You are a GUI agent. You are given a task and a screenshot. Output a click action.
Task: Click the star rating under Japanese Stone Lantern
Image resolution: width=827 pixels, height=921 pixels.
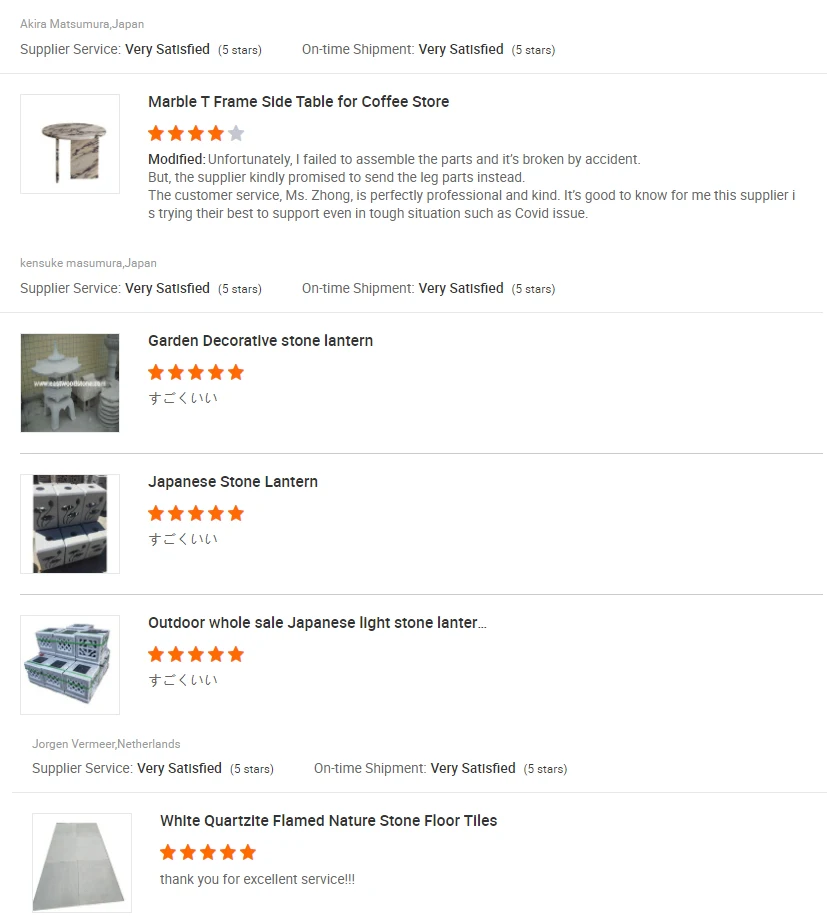click(196, 513)
